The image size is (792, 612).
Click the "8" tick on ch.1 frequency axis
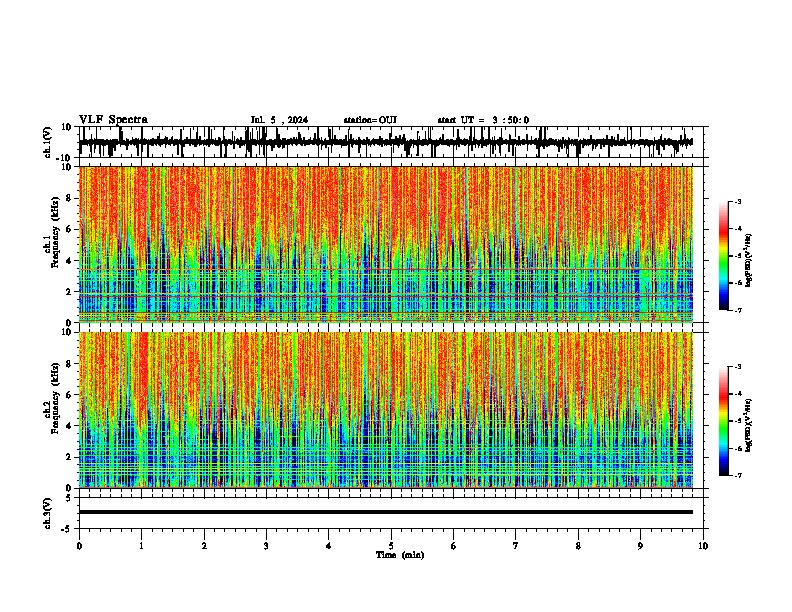click(x=69, y=198)
